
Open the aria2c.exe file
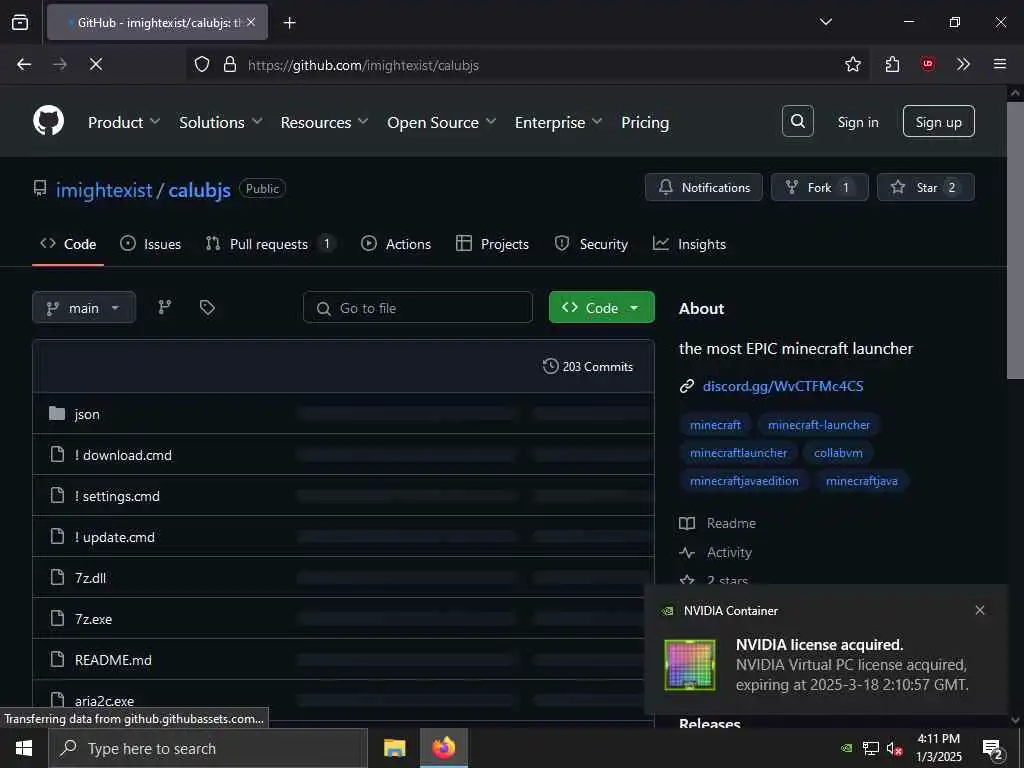pos(104,701)
